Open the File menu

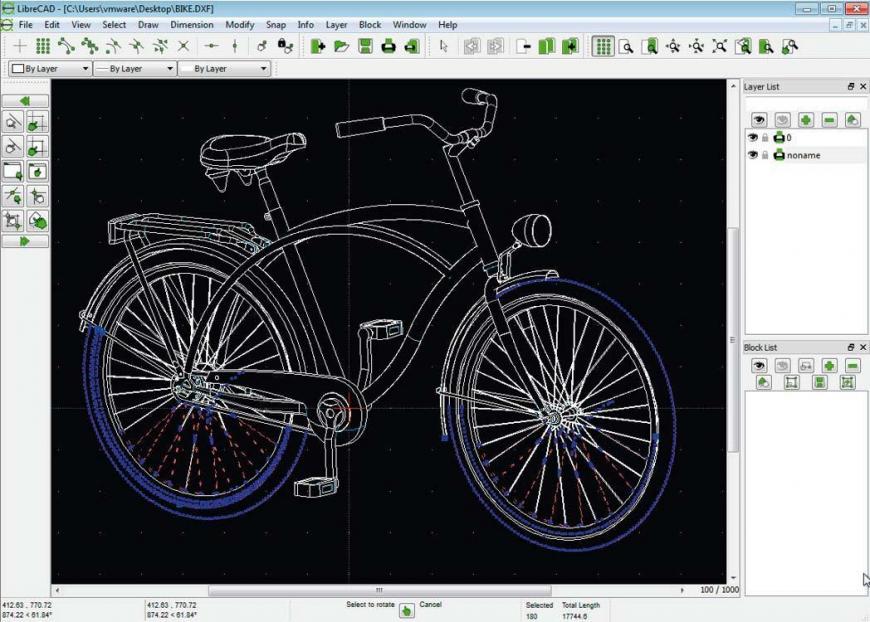(x=26, y=25)
